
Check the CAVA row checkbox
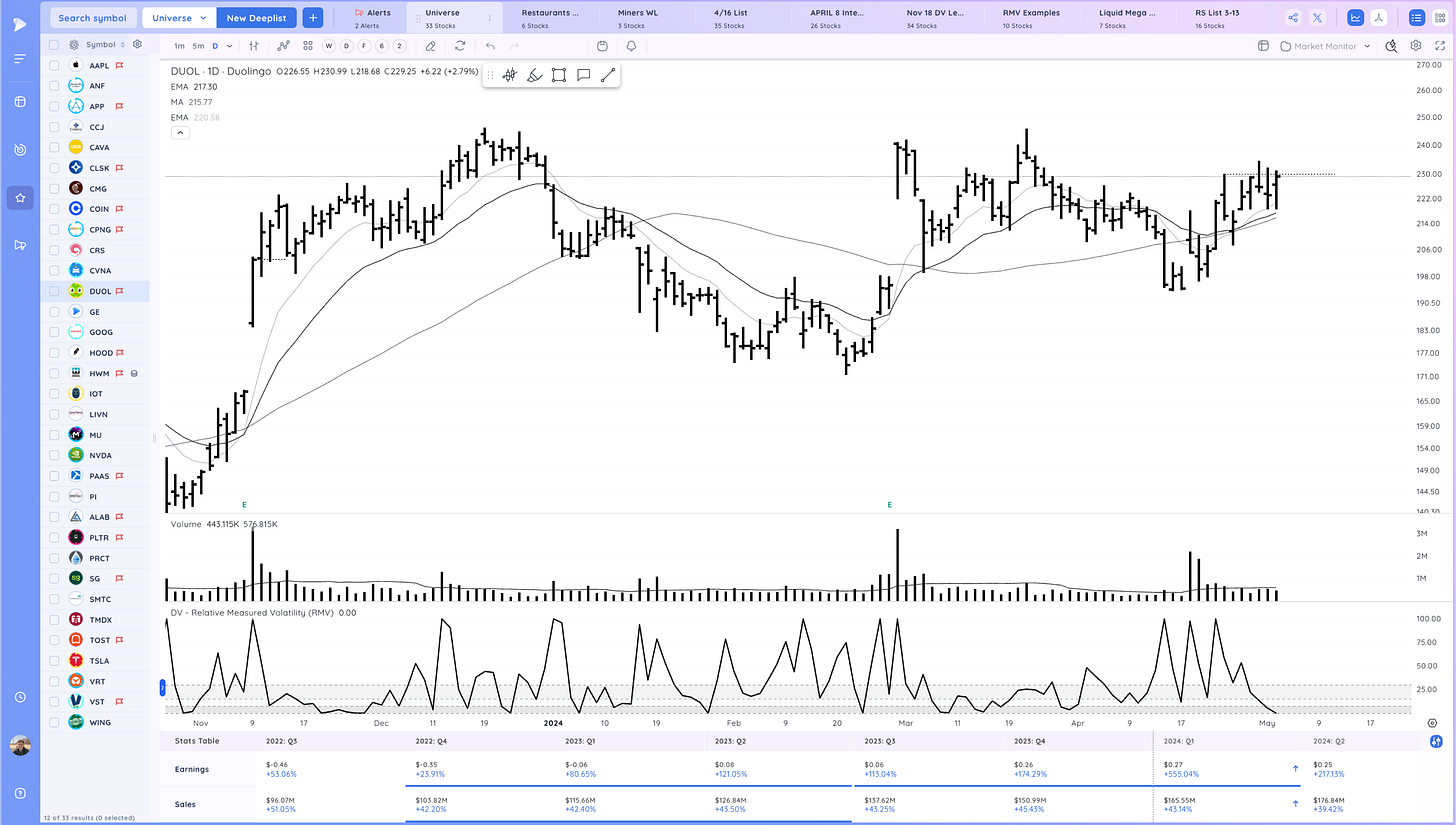coord(54,147)
